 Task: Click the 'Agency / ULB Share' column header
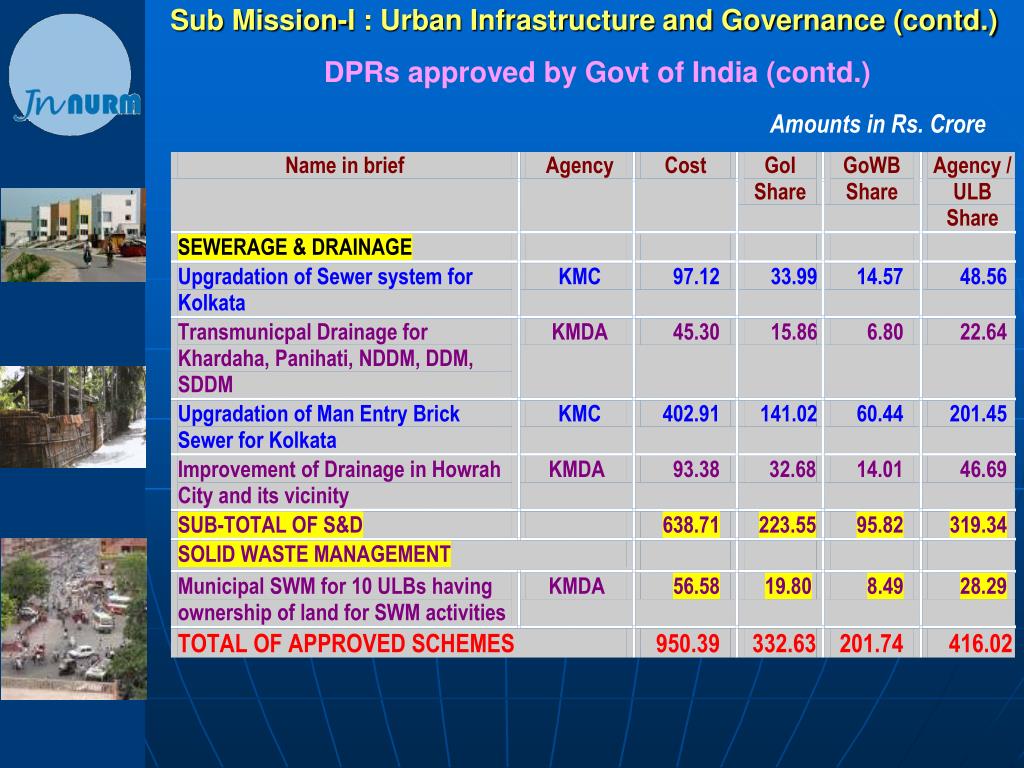(x=972, y=191)
